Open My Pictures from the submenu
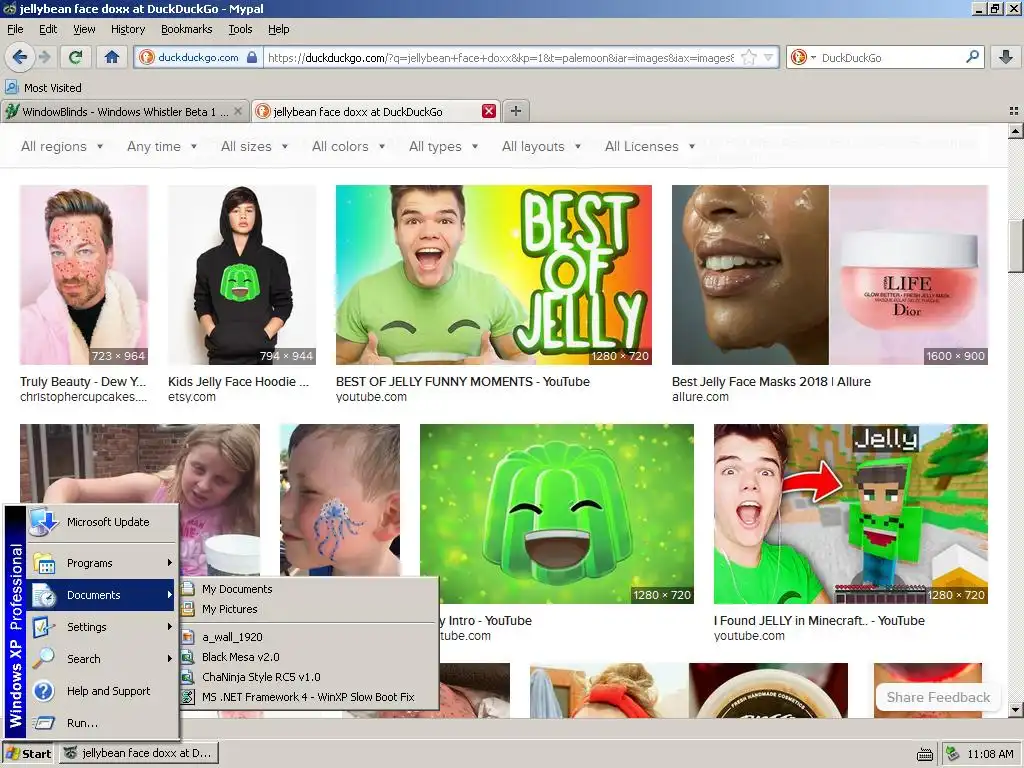Image resolution: width=1024 pixels, height=768 pixels. (x=308, y=609)
